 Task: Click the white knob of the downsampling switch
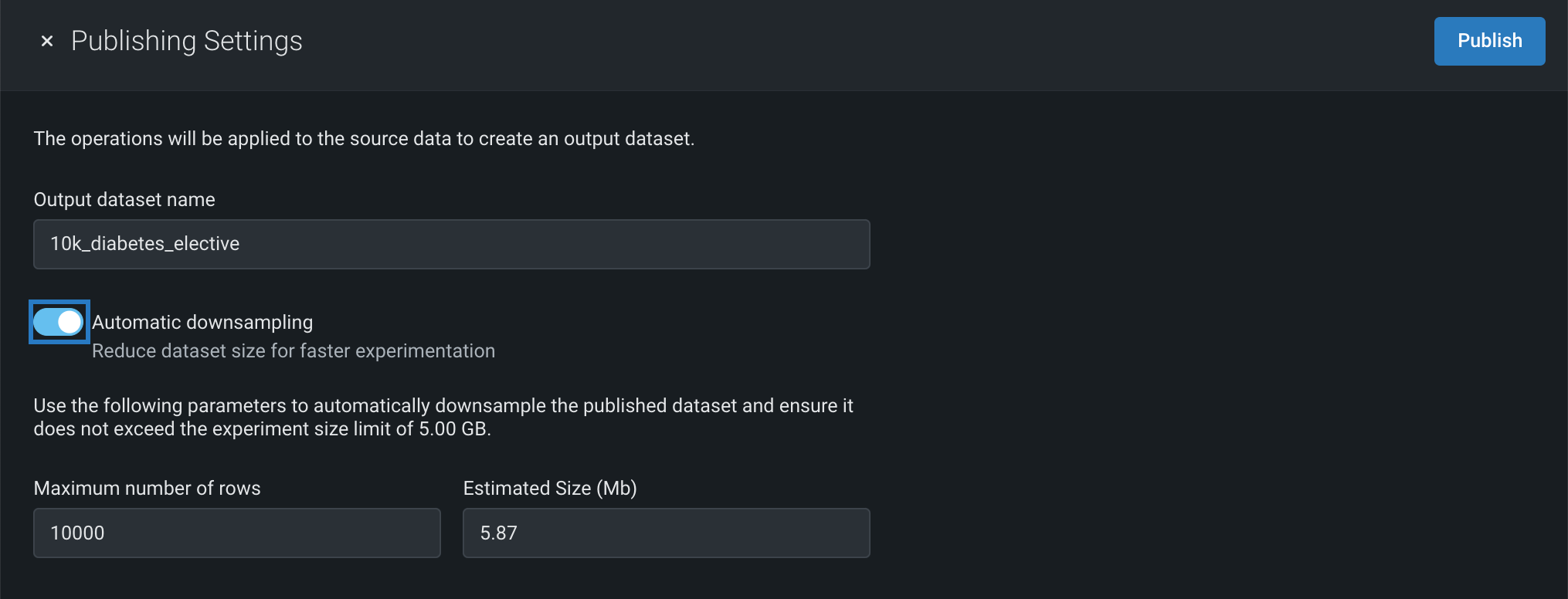pos(70,322)
